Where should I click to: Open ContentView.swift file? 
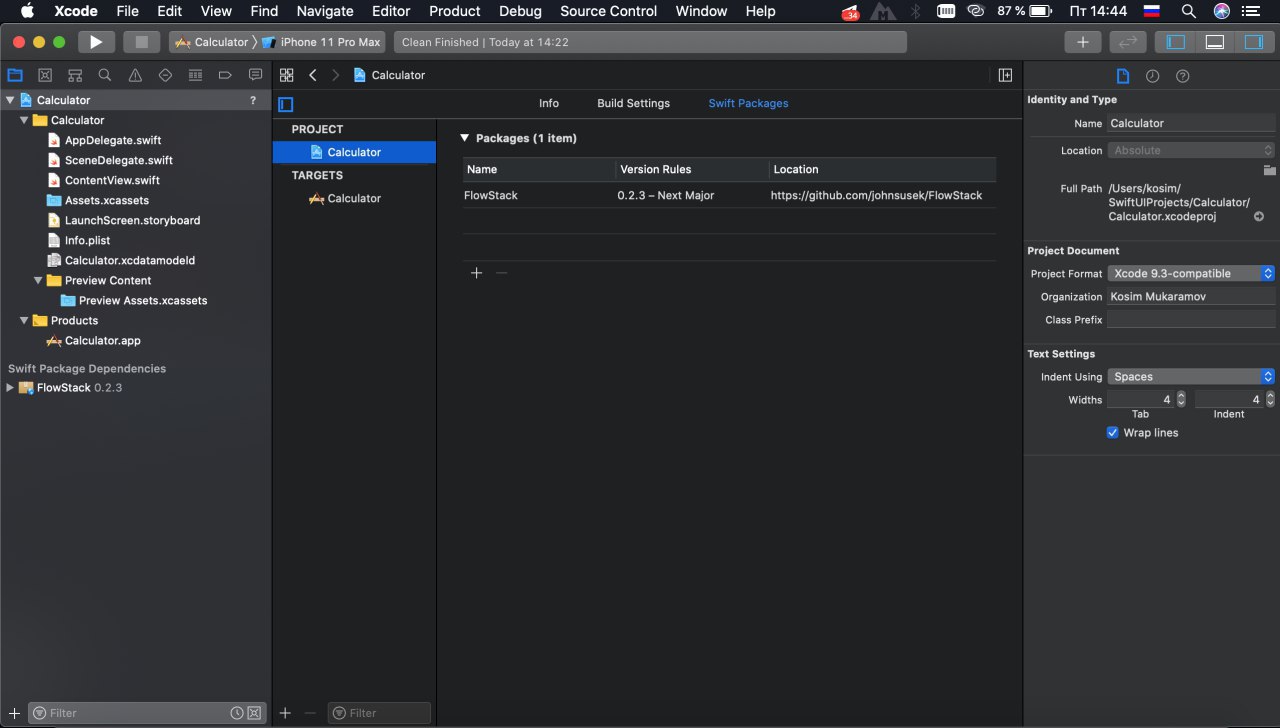click(x=112, y=180)
